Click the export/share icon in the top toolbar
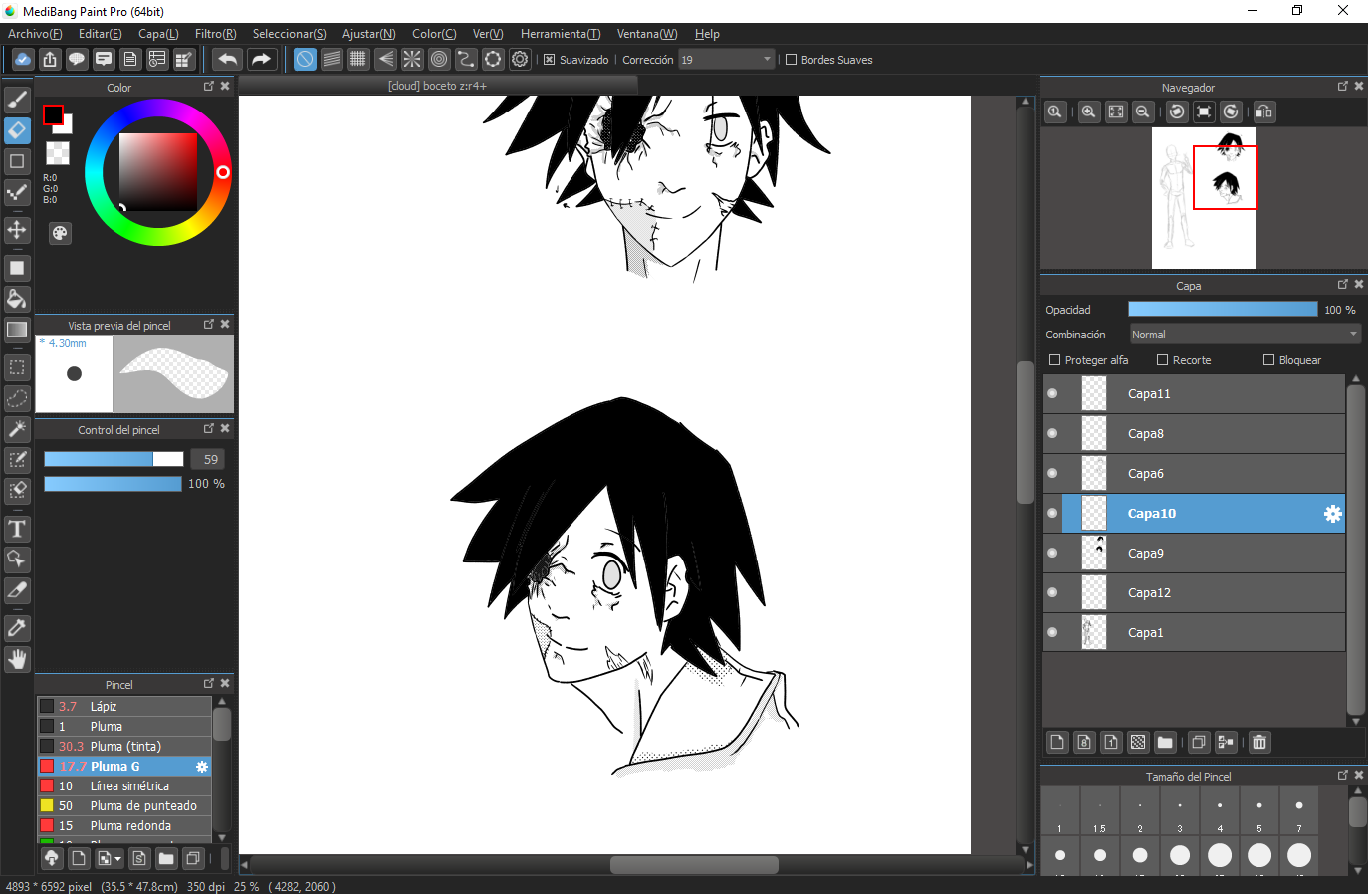The image size is (1370, 896). point(50,60)
